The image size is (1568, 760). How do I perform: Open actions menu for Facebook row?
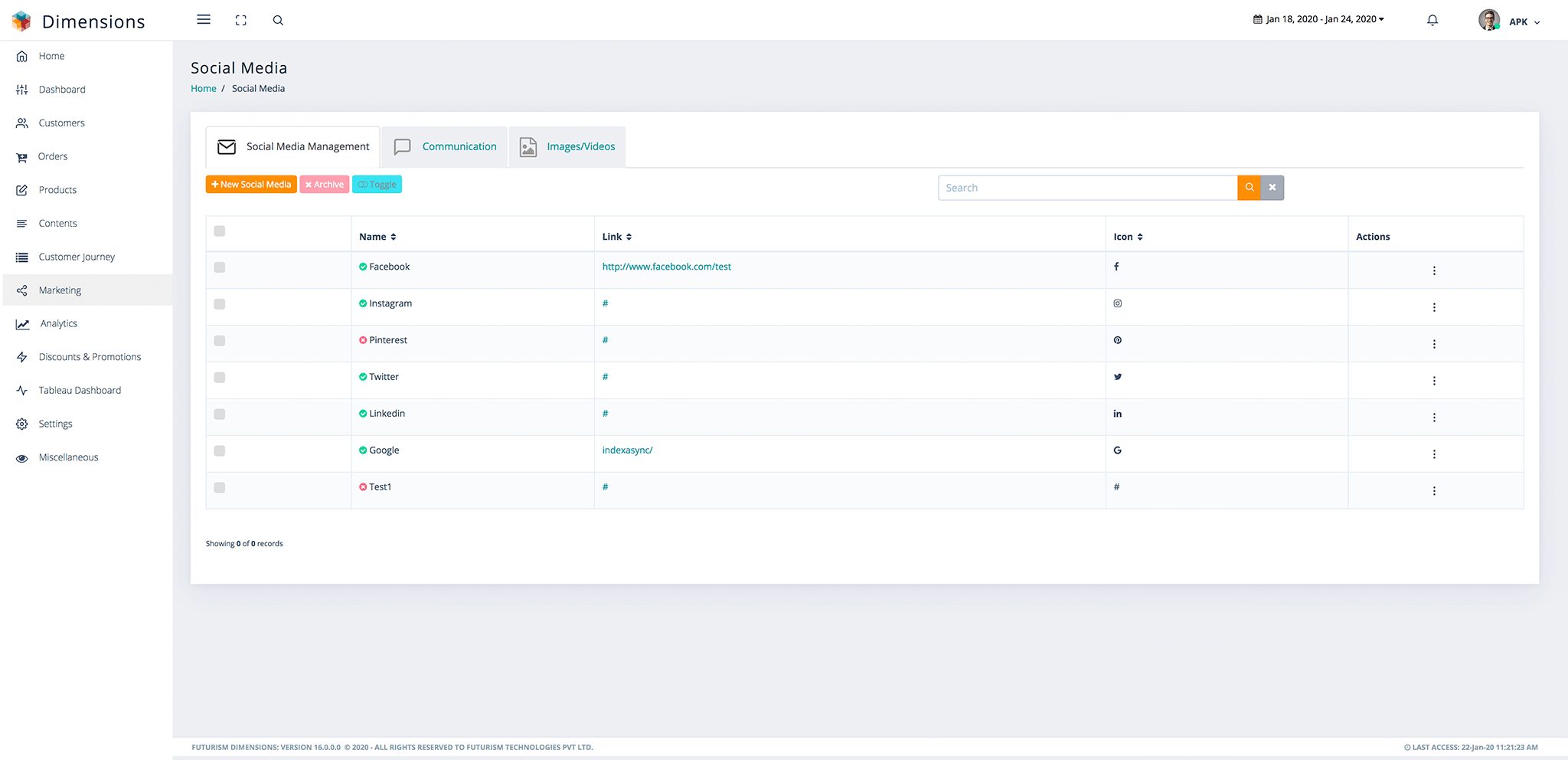(1434, 270)
